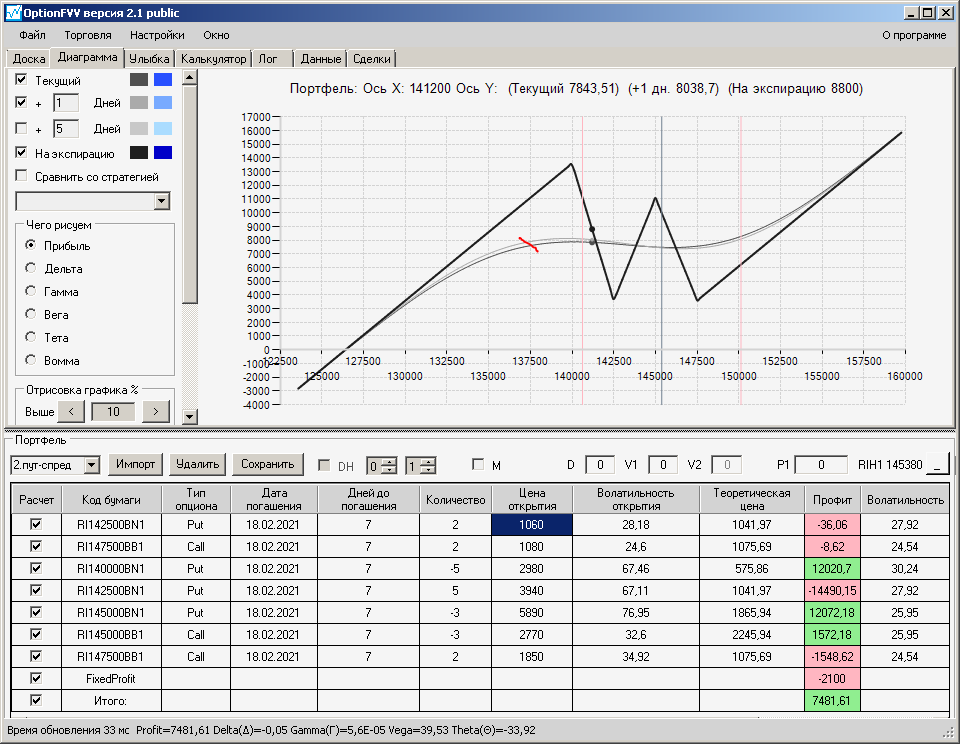This screenshot has width=960, height=744.
Task: Click the increase arrow next to Выше
Action: [156, 411]
